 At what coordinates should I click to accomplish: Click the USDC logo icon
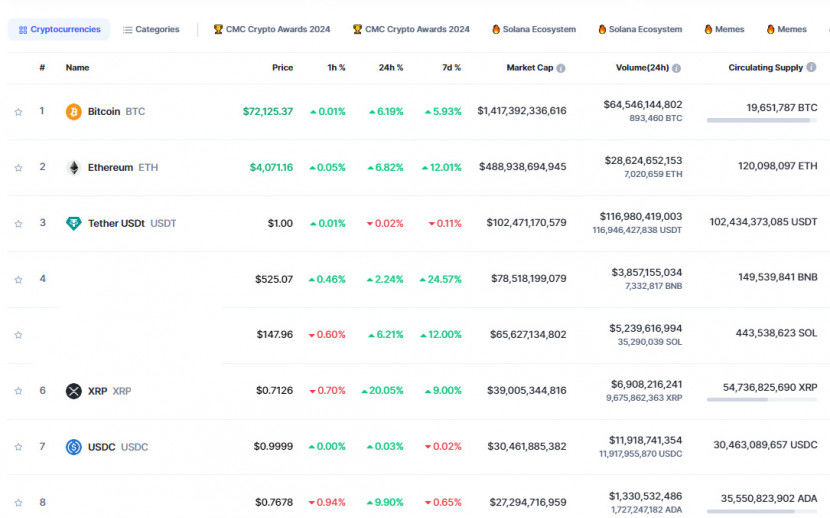pyautogui.click(x=74, y=447)
